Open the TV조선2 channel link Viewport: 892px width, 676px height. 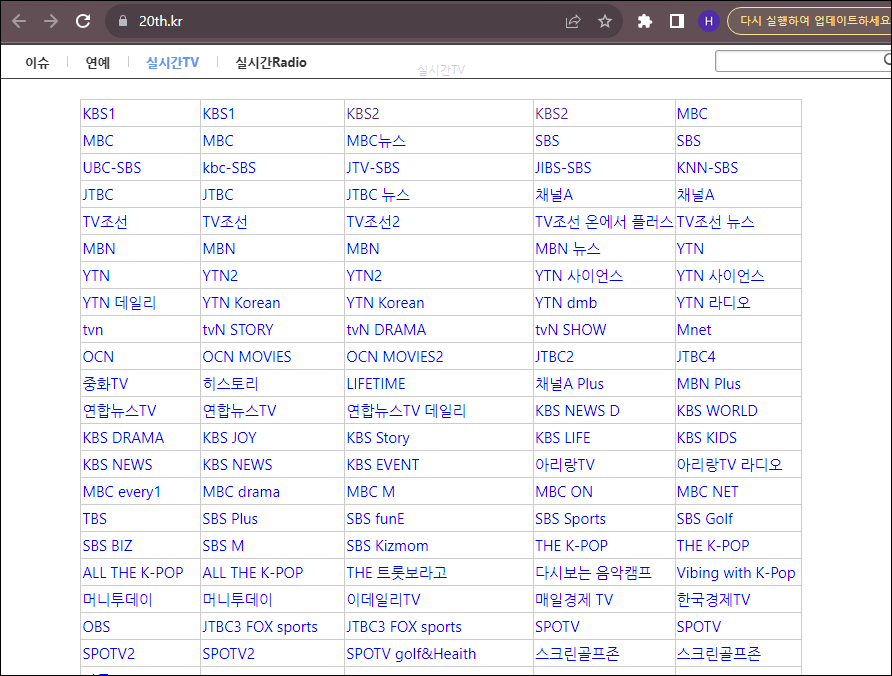pos(373,222)
